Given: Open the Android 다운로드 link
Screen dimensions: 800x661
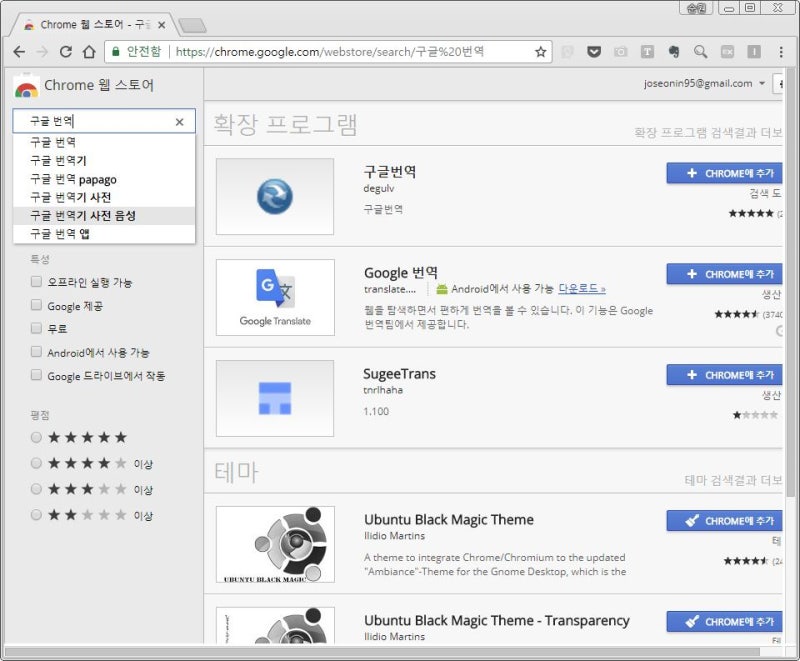Looking at the screenshot, I should pyautogui.click(x=582, y=289).
